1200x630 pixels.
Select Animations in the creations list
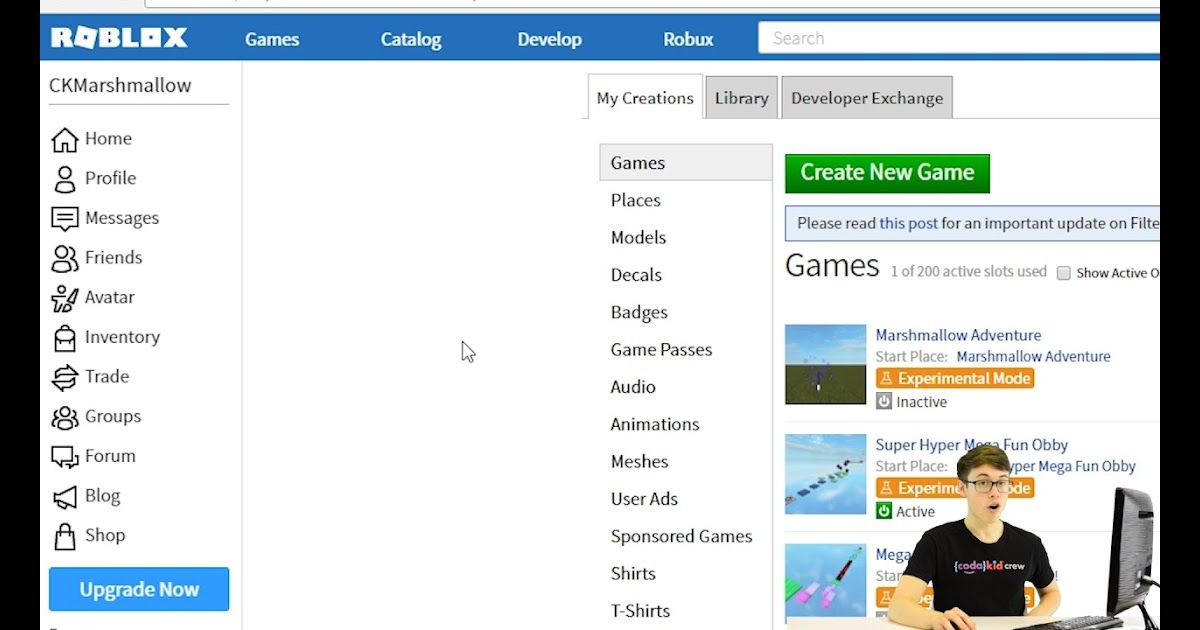[x=655, y=424]
